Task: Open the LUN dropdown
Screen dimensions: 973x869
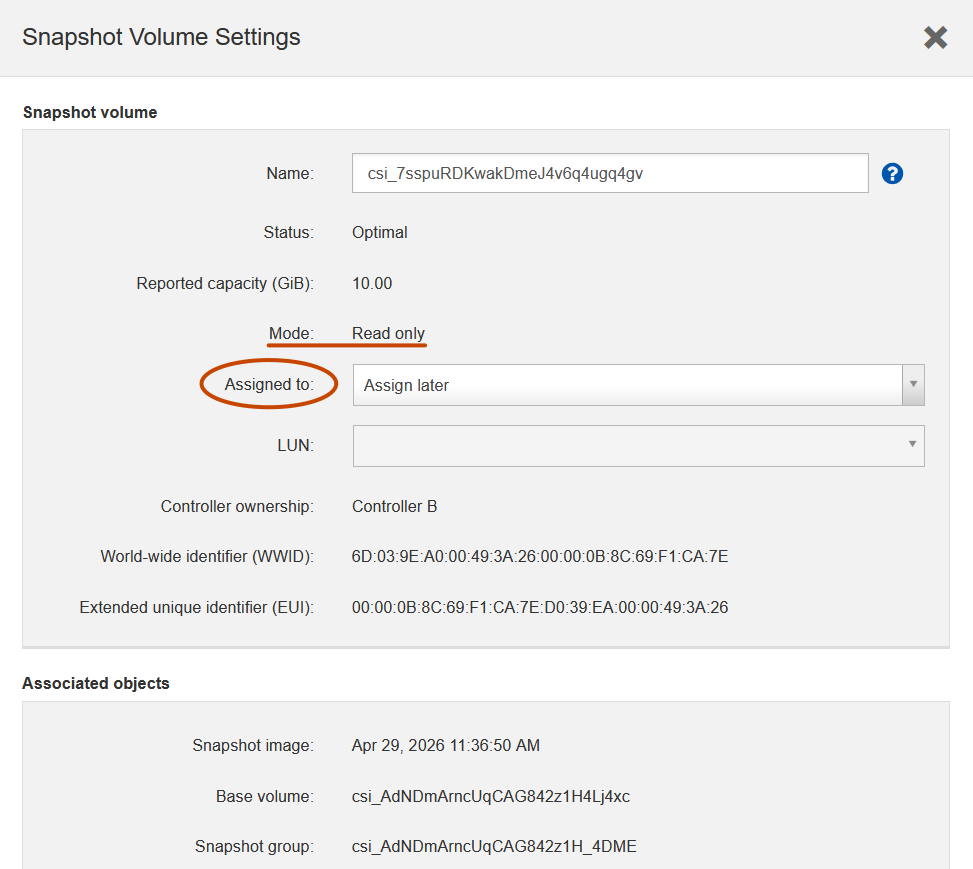Action: (639, 446)
